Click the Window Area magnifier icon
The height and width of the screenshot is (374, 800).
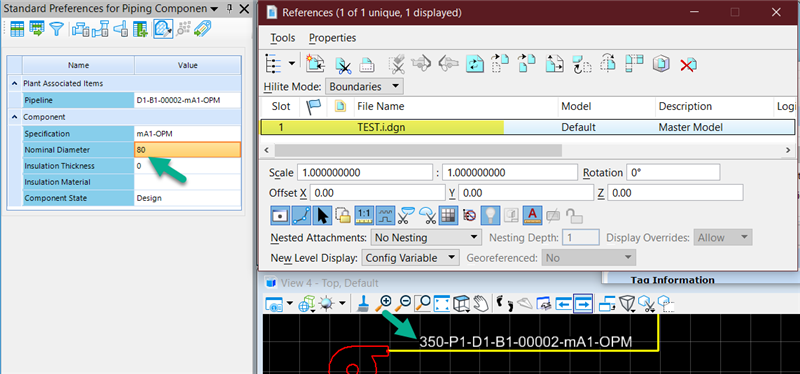click(x=422, y=304)
